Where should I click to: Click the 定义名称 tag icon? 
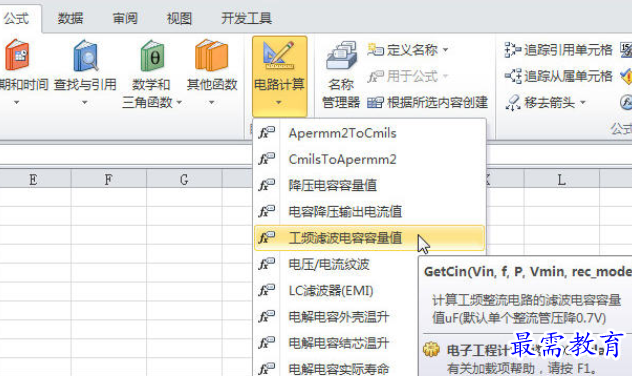tap(375, 50)
